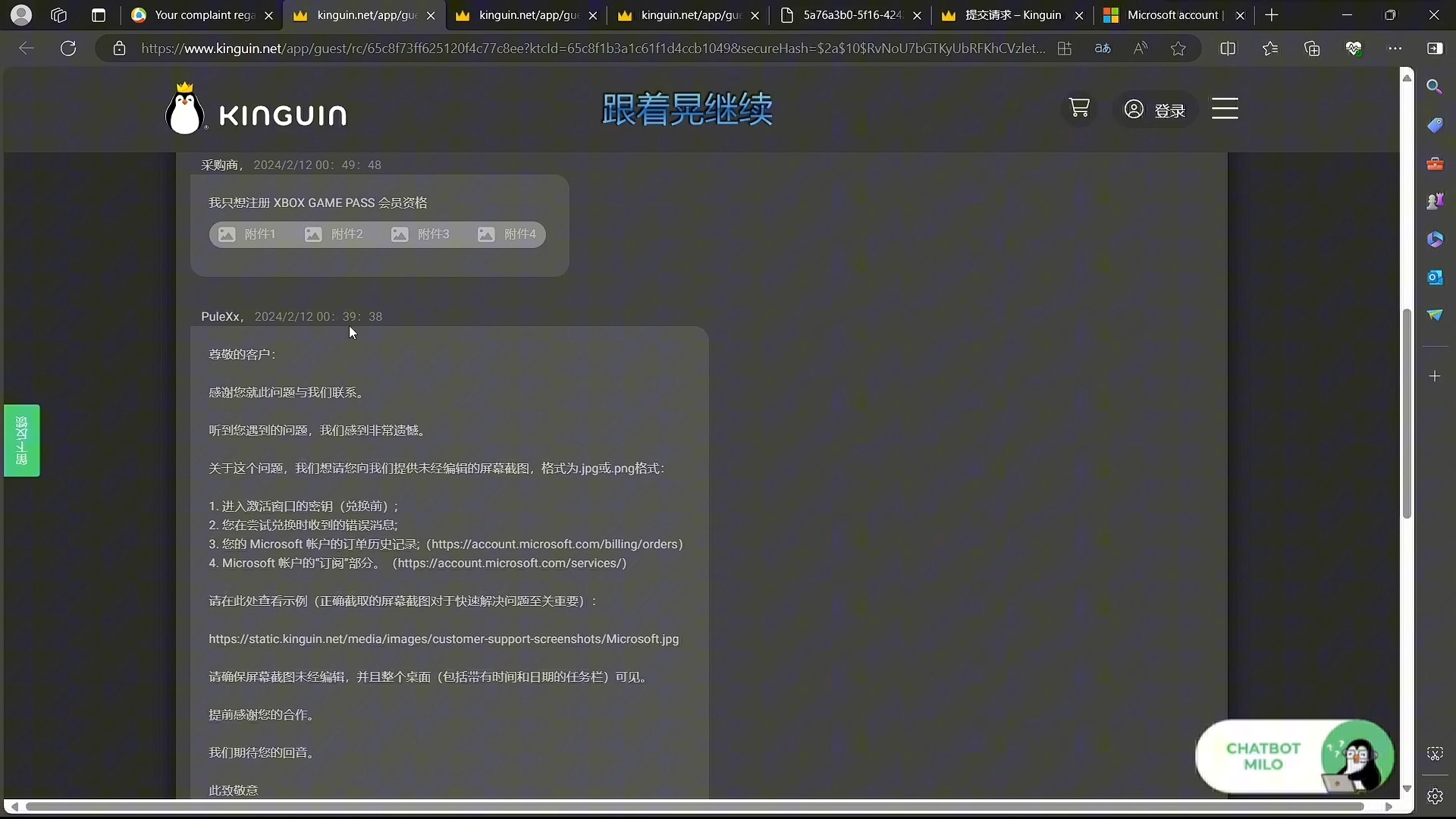
Task: Open the browser profile avatar
Action: coord(22,14)
